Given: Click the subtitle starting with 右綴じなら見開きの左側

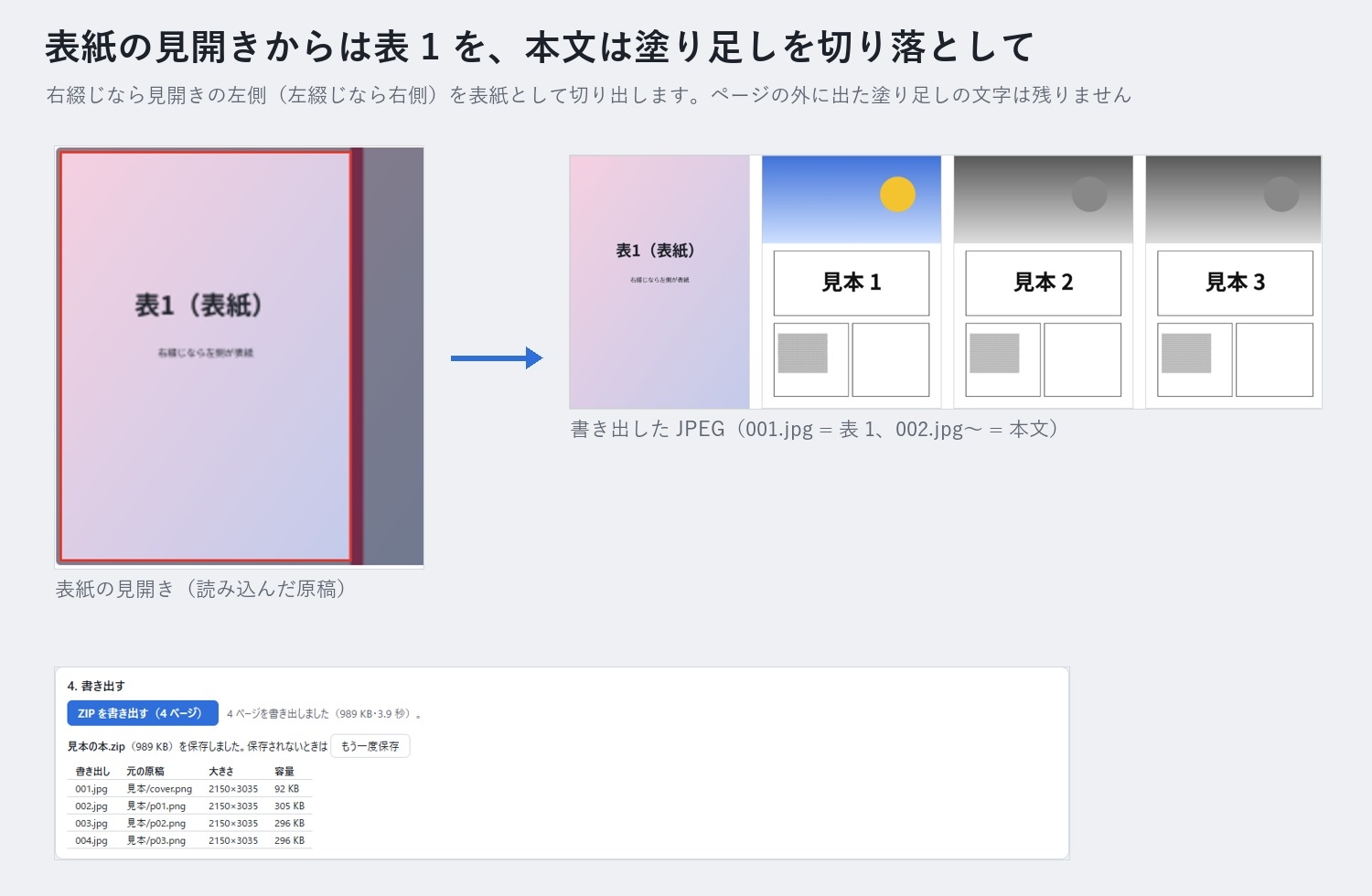Looking at the screenshot, I should (x=589, y=95).
